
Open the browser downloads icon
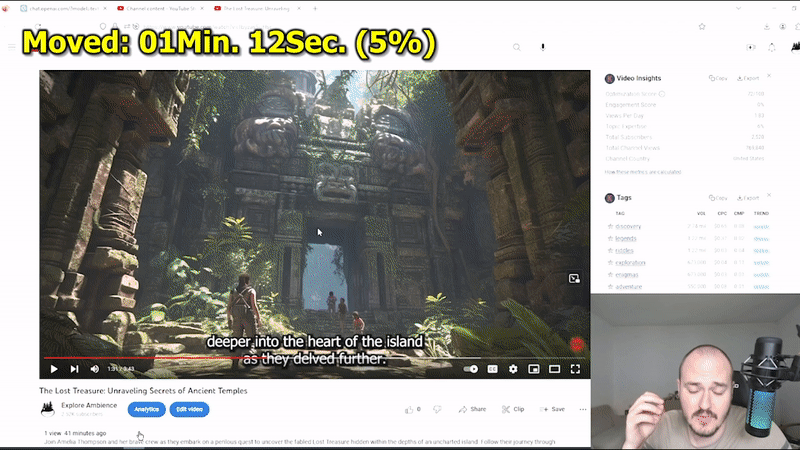tap(767, 27)
